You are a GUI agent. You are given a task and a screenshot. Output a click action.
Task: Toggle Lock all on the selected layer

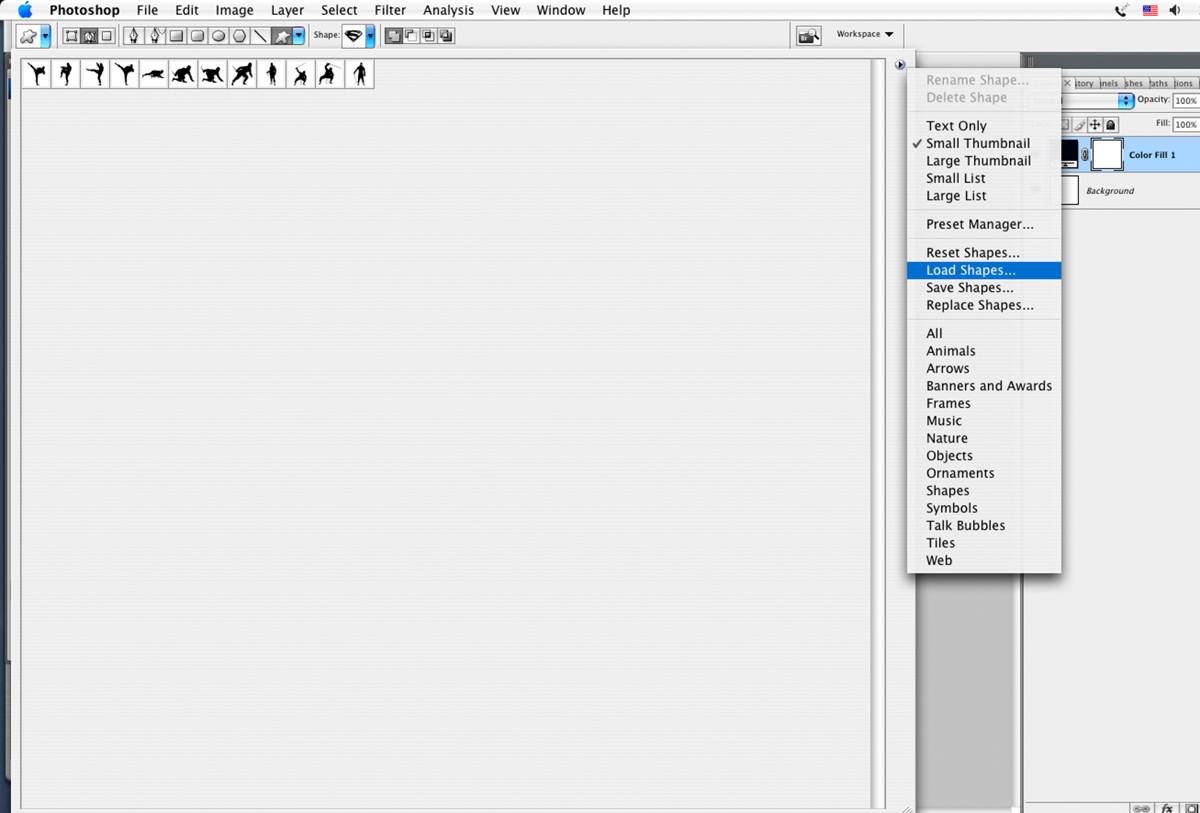(x=1111, y=124)
